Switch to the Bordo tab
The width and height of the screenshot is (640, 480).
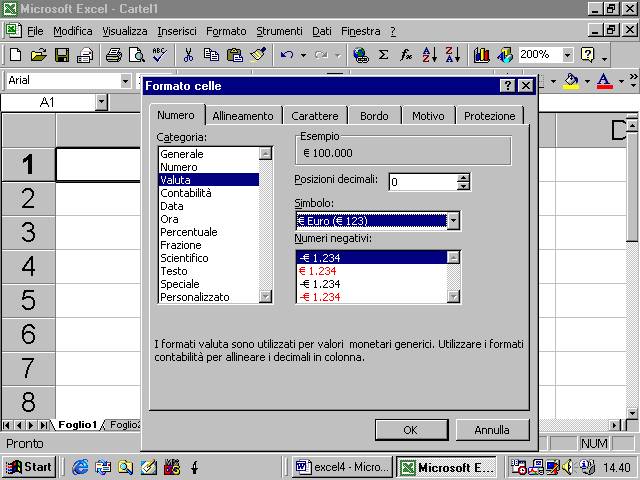(374, 116)
